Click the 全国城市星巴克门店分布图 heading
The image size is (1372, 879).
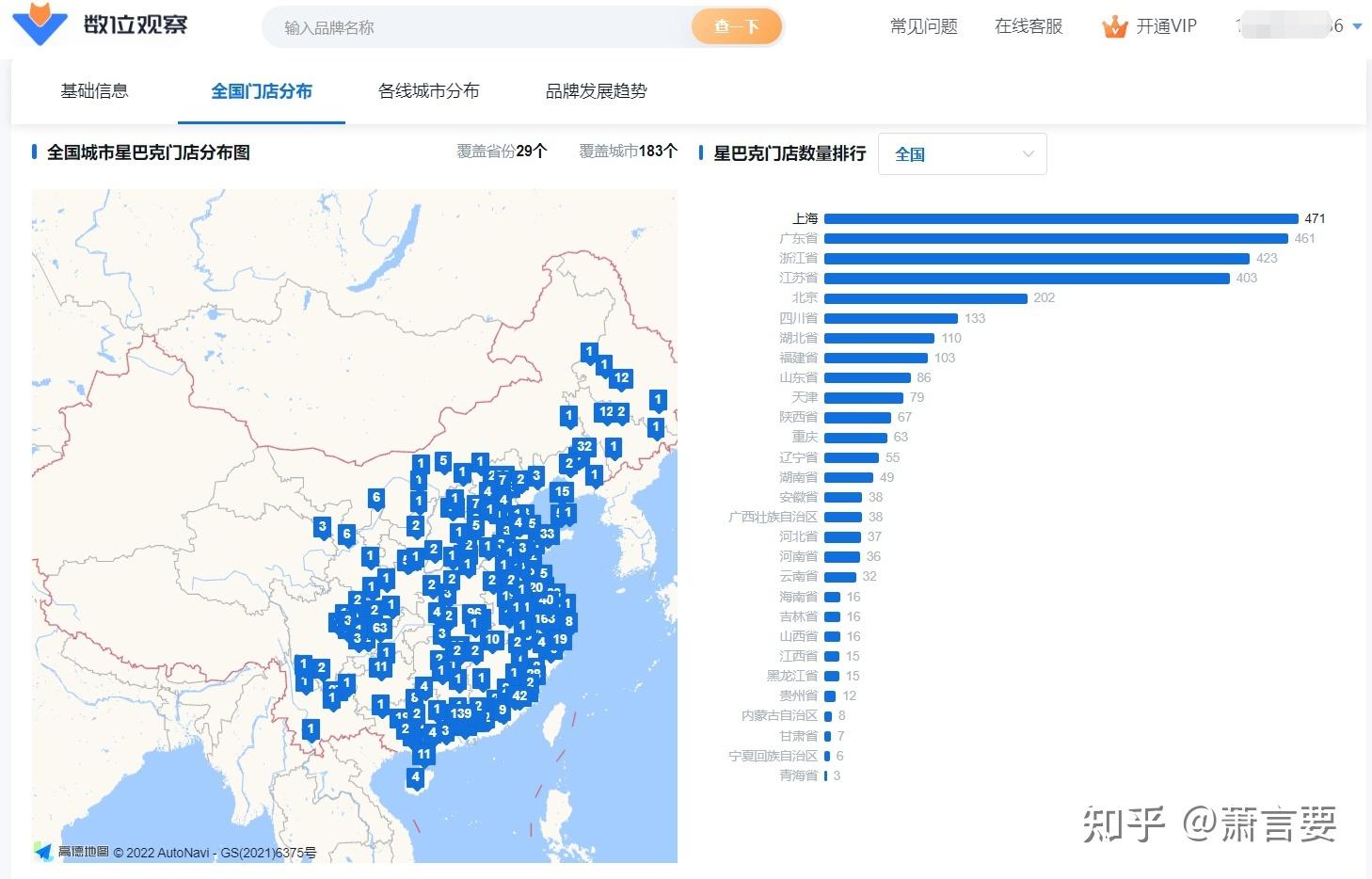pos(149,152)
